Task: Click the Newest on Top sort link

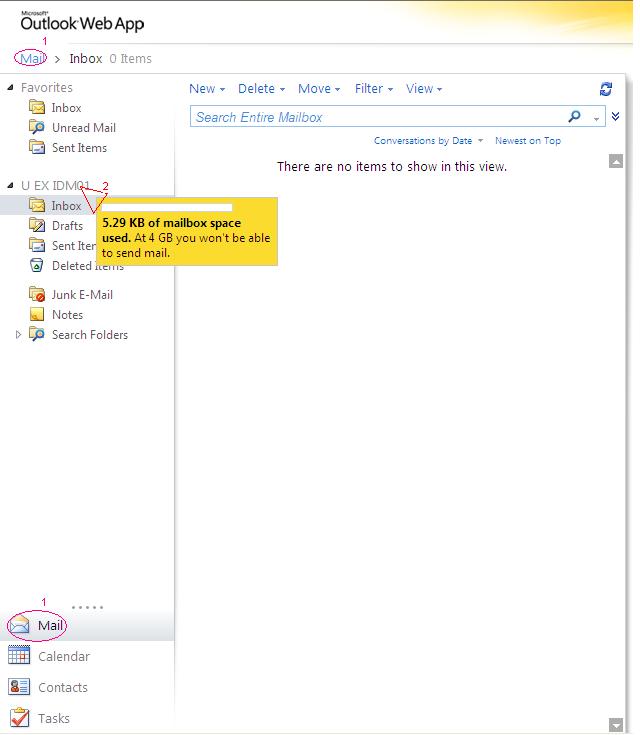Action: (x=527, y=141)
